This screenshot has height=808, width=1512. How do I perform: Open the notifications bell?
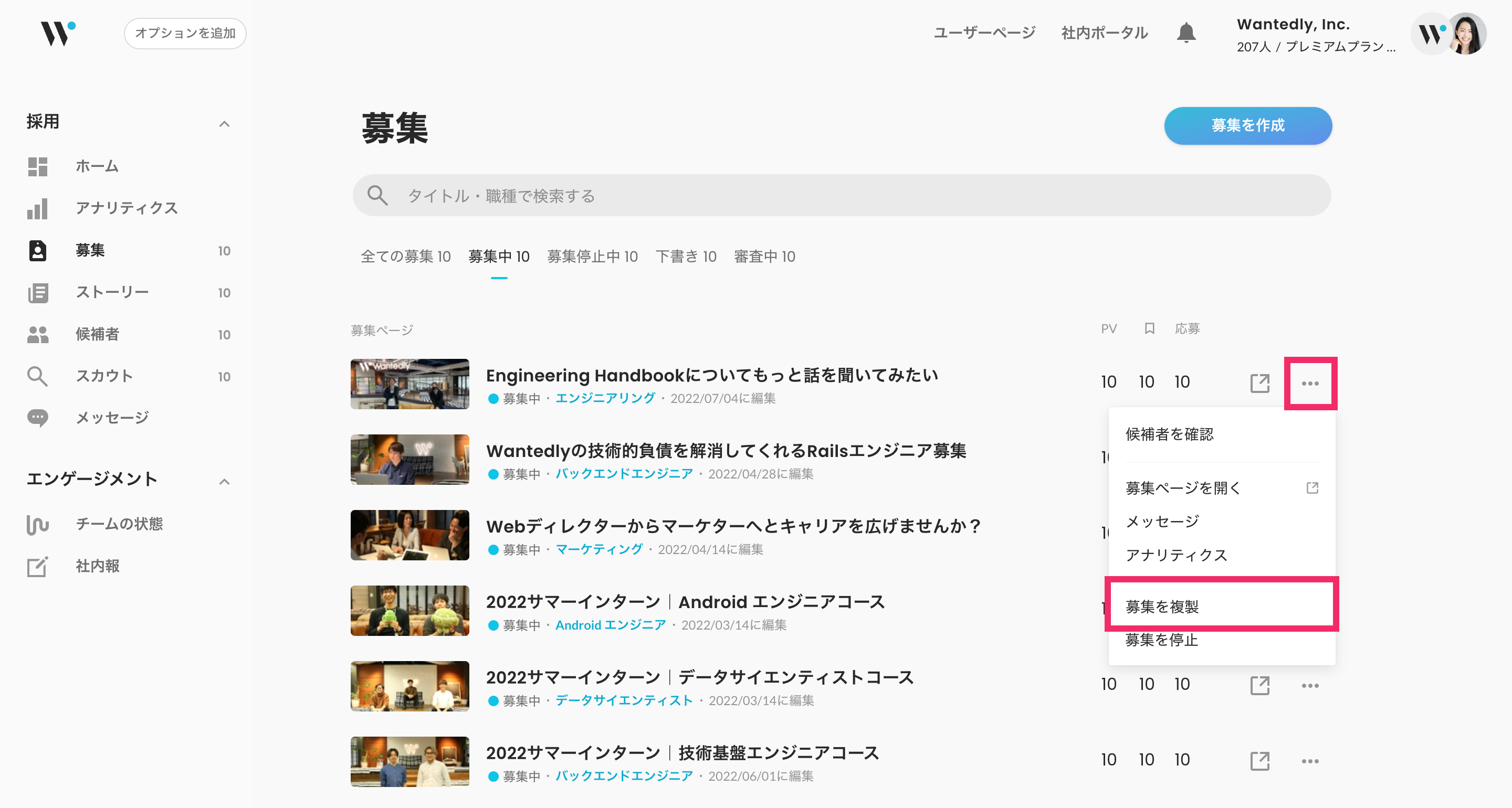pos(1186,33)
